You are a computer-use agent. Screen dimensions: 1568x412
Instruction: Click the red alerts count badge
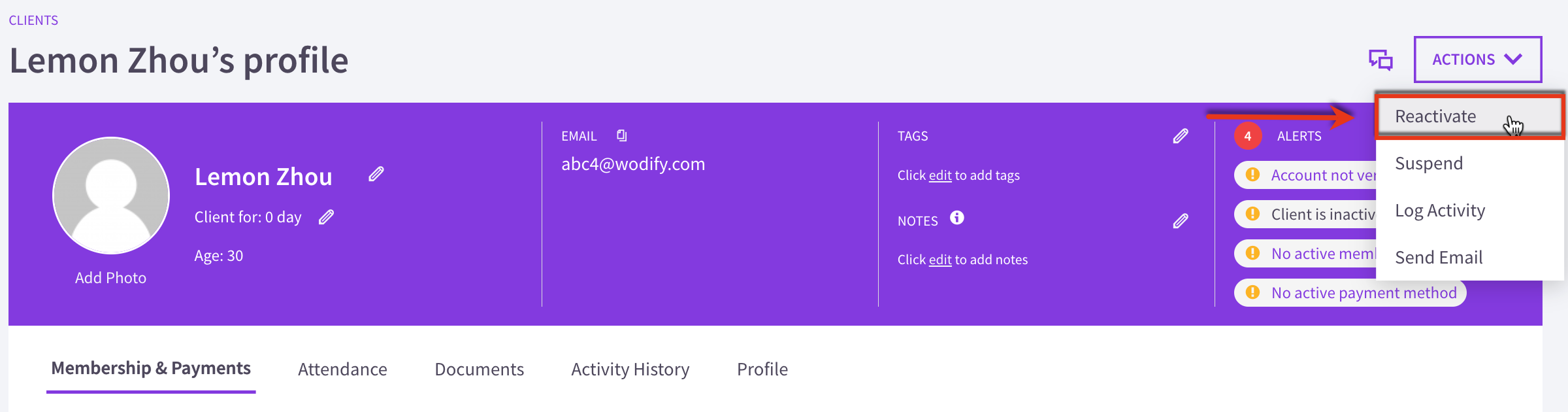[x=1248, y=136]
